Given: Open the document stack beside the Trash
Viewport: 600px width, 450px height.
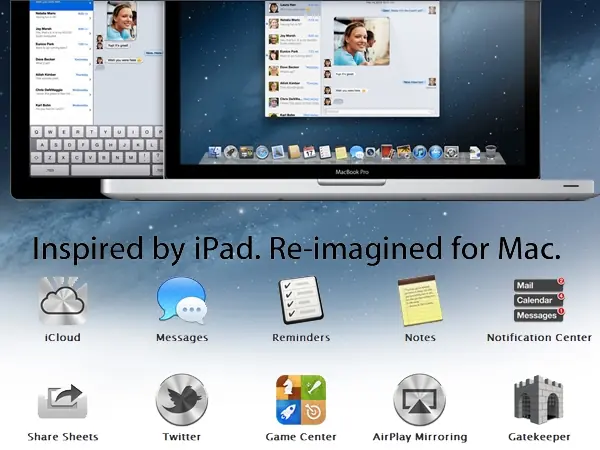Looking at the screenshot, I should (474, 153).
